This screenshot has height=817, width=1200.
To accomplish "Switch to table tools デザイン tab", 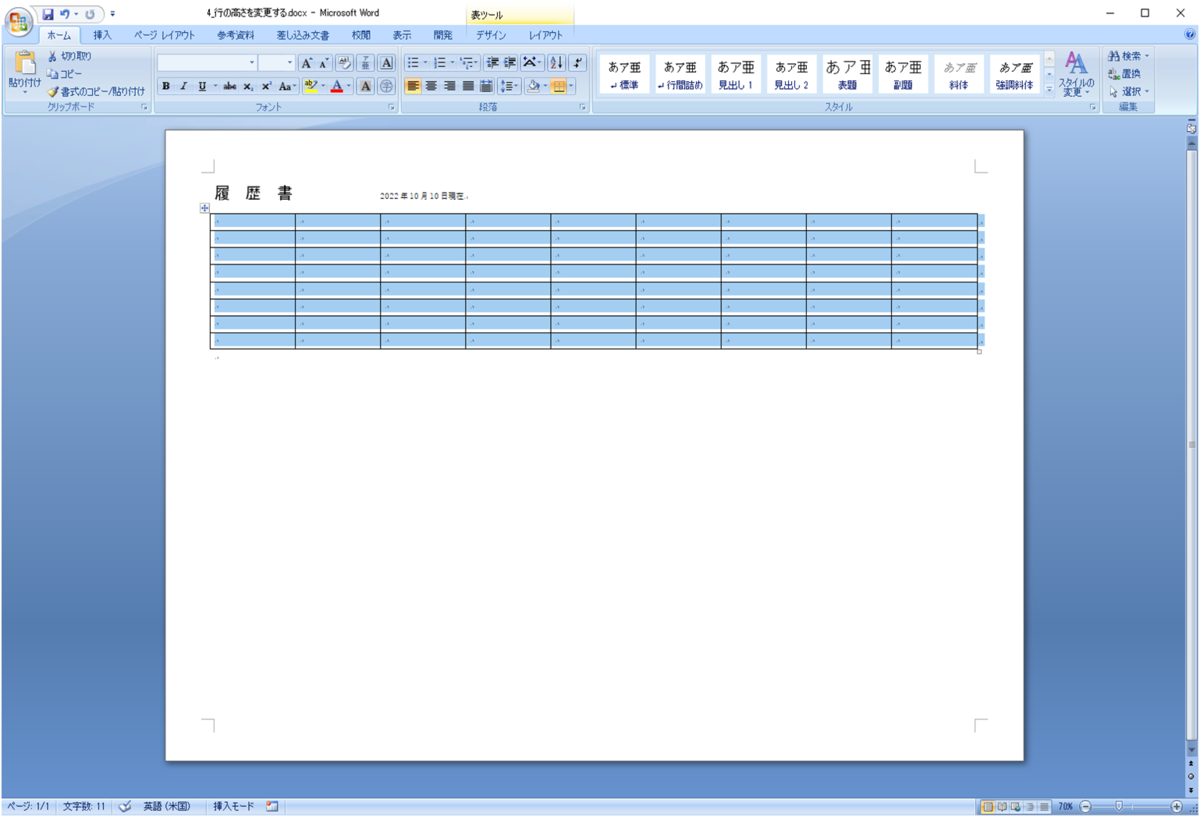I will pos(491,35).
